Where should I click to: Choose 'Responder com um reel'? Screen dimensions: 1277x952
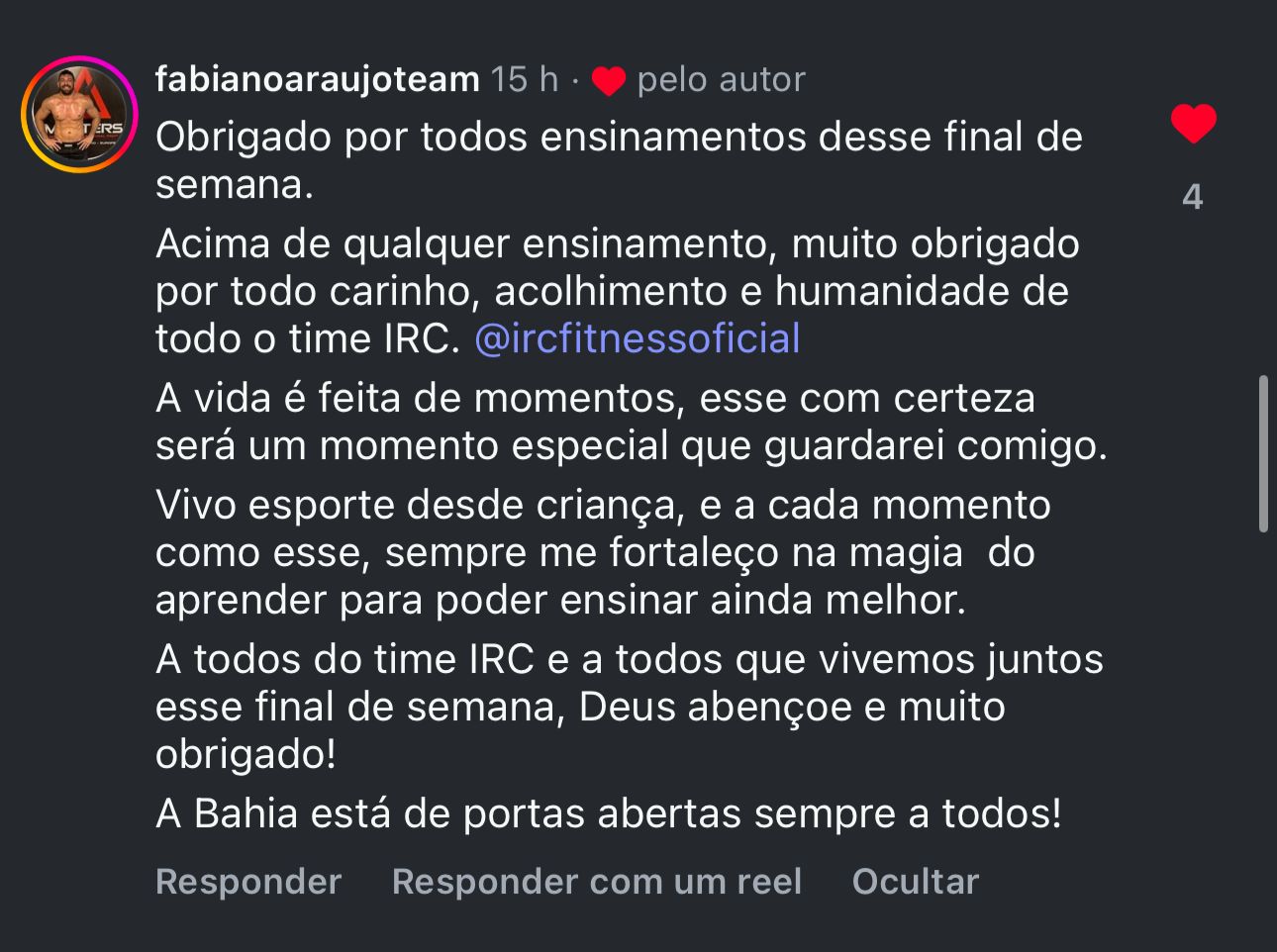(596, 881)
